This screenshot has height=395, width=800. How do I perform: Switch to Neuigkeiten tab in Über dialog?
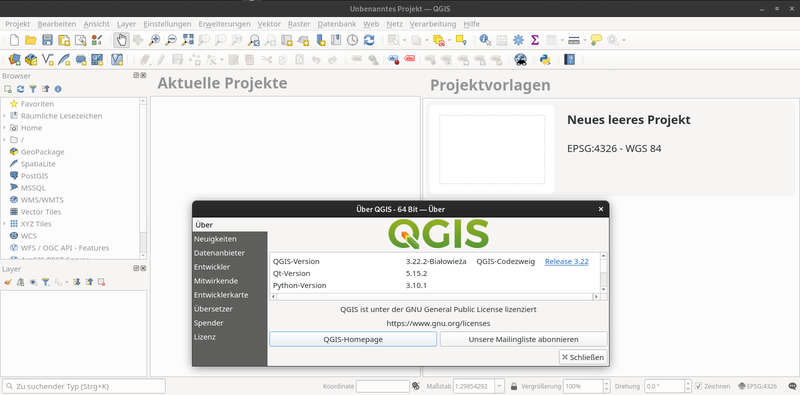tap(230, 239)
